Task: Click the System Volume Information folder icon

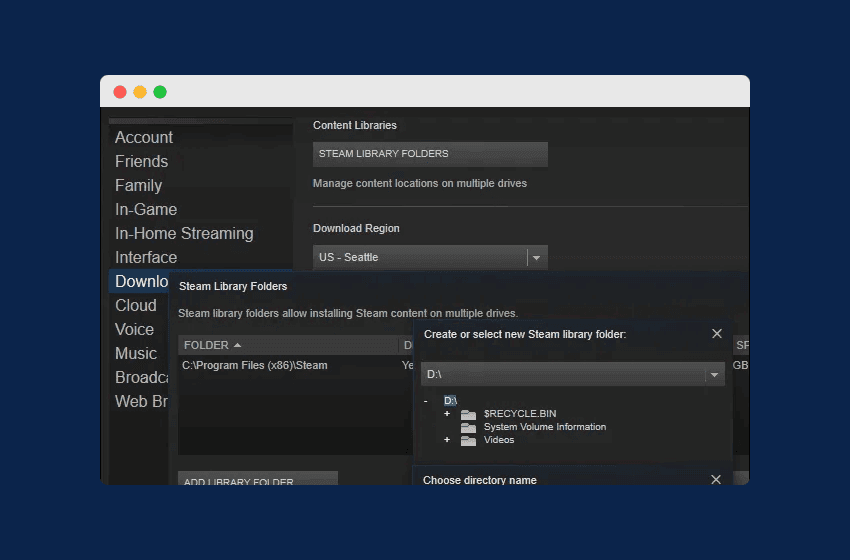Action: (468, 427)
